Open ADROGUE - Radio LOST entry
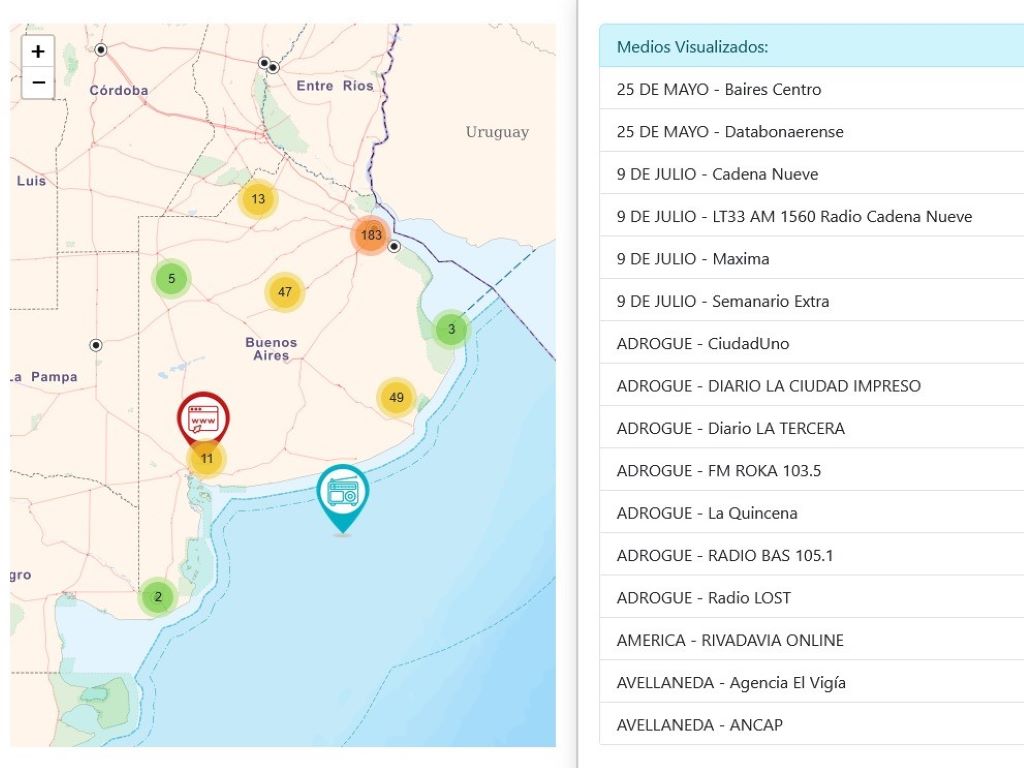 pos(703,598)
